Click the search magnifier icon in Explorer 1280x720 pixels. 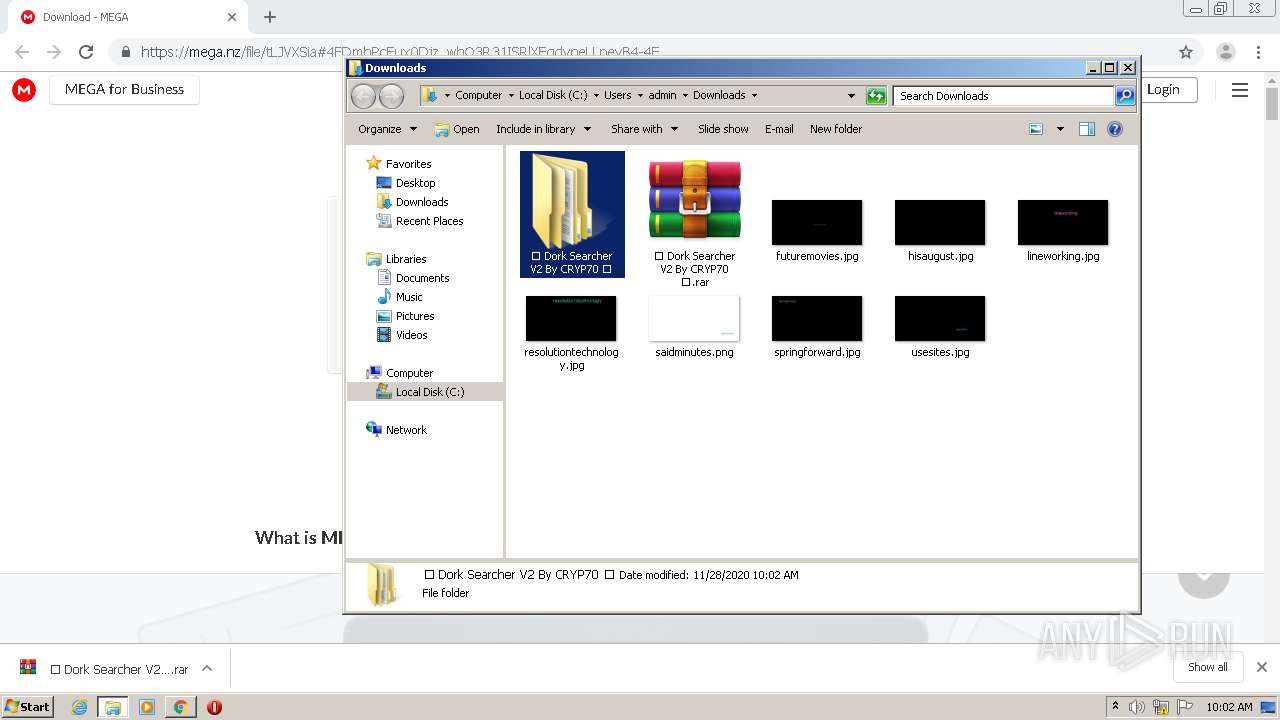(x=1125, y=96)
